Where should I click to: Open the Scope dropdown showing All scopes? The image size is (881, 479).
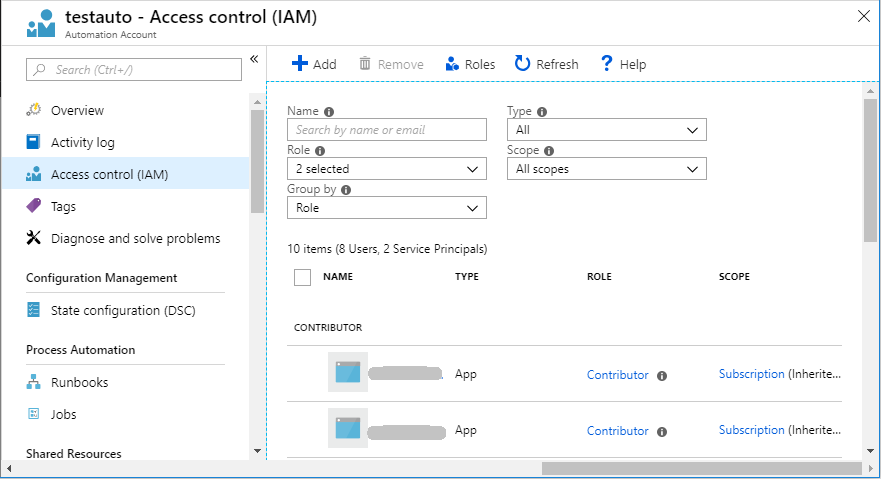pos(607,168)
